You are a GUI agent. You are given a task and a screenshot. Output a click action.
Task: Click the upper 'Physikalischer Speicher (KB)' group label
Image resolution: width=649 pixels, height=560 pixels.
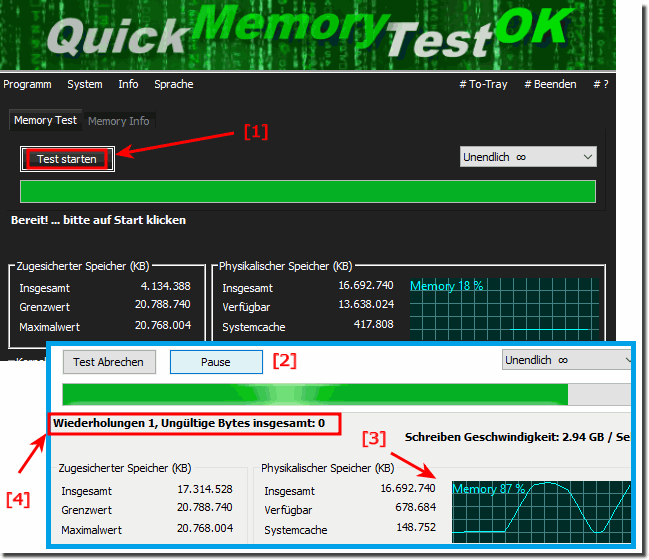point(286,266)
